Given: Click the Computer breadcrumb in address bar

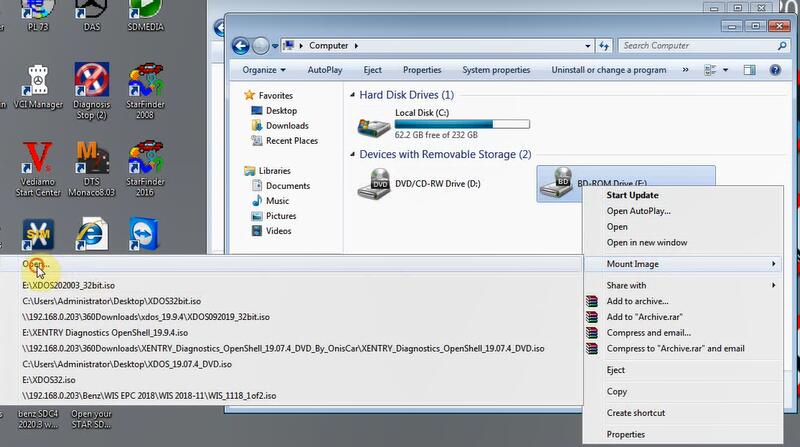Looking at the screenshot, I should 329,46.
